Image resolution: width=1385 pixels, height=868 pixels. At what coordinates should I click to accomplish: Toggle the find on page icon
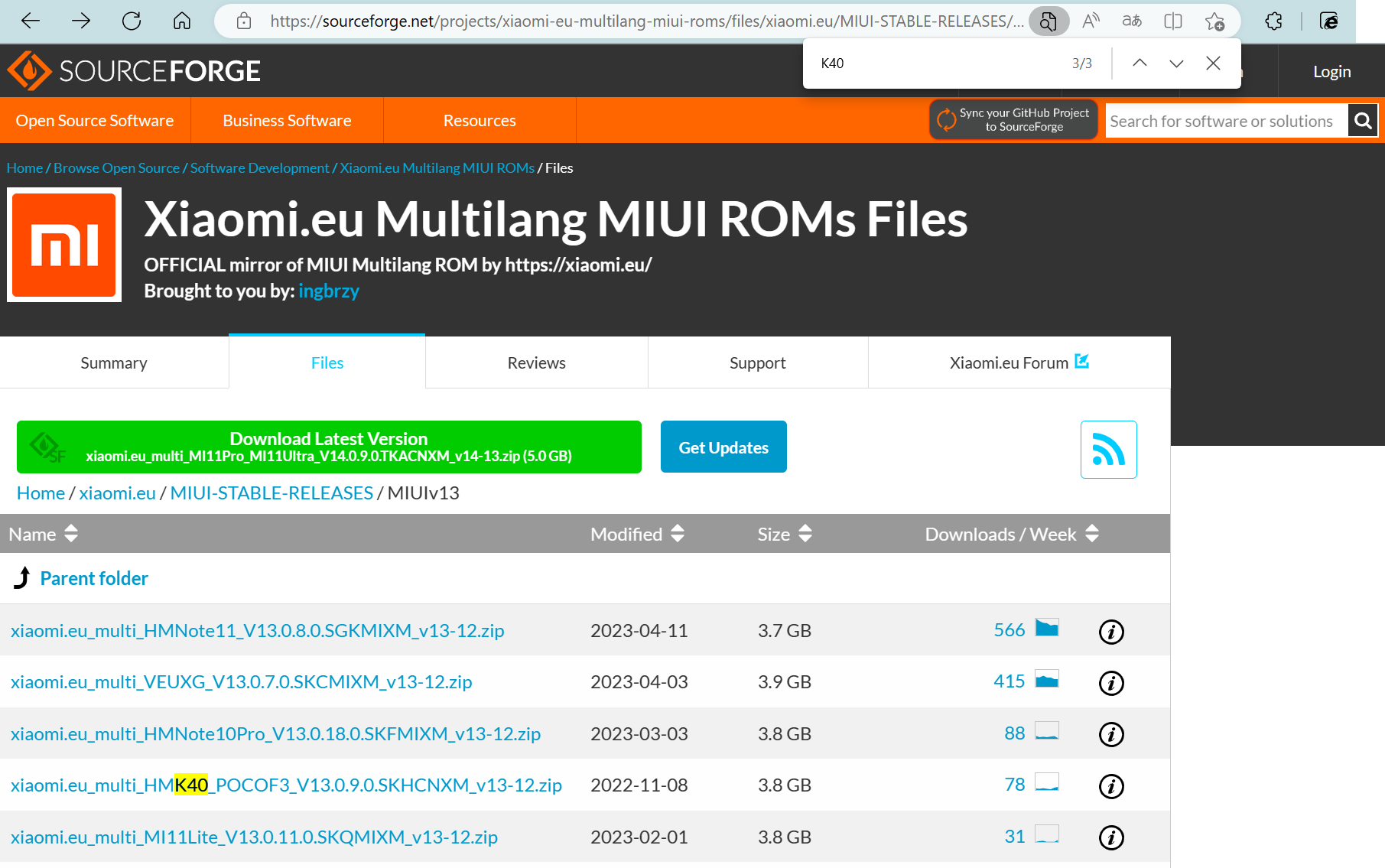tap(1049, 21)
